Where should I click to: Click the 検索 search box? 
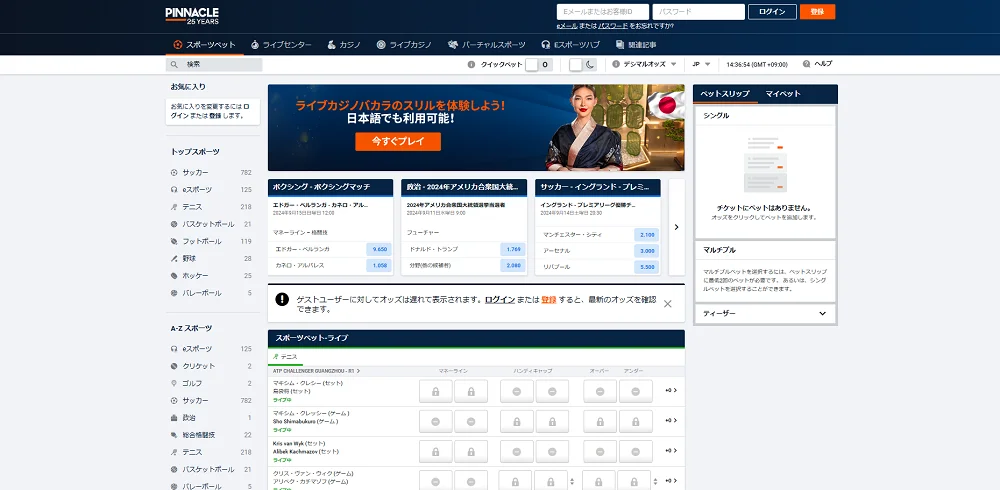click(x=214, y=64)
